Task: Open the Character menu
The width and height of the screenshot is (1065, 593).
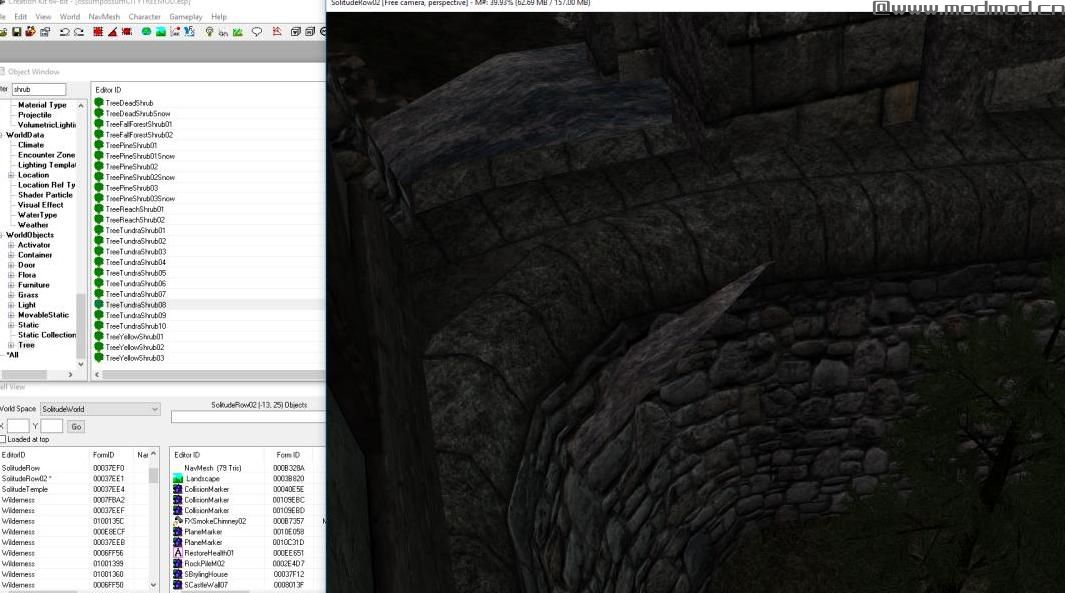Action: coord(145,16)
